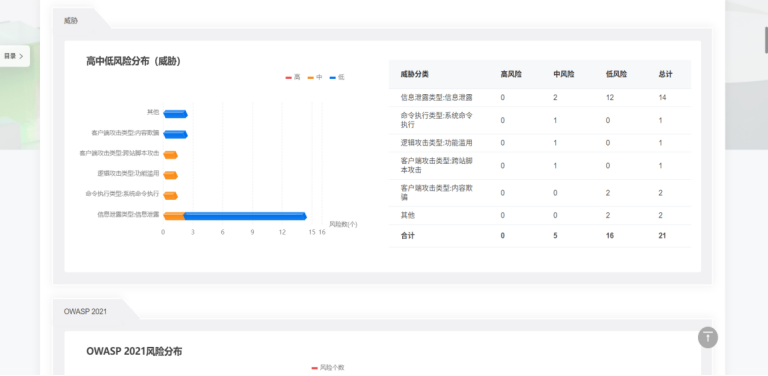Image resolution: width=768 pixels, height=376 pixels.
Task: Select the OWASP 2021 section tab
Action: point(85,311)
